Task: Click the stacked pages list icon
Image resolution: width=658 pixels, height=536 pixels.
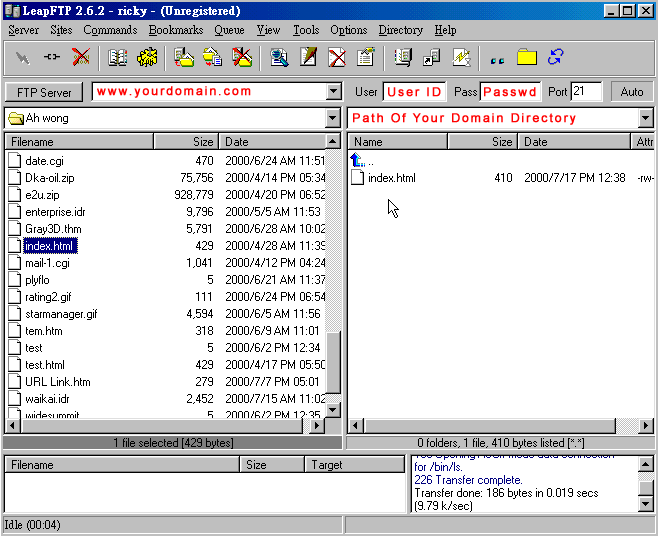Action: click(x=403, y=58)
